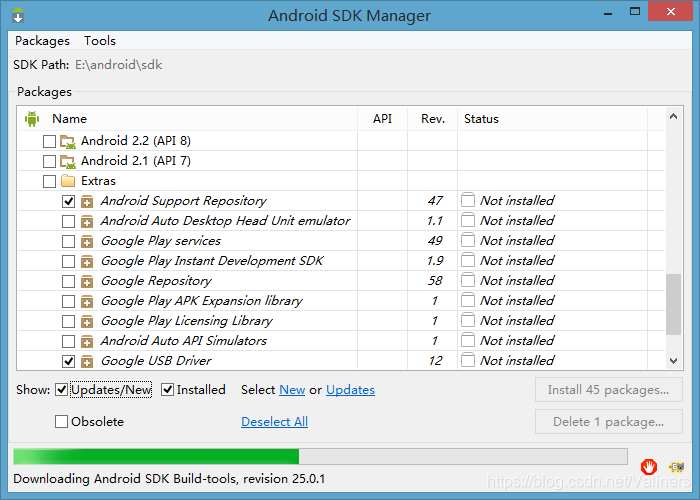Check the Google Play services checkbox
The image size is (700, 500).
click(68, 242)
